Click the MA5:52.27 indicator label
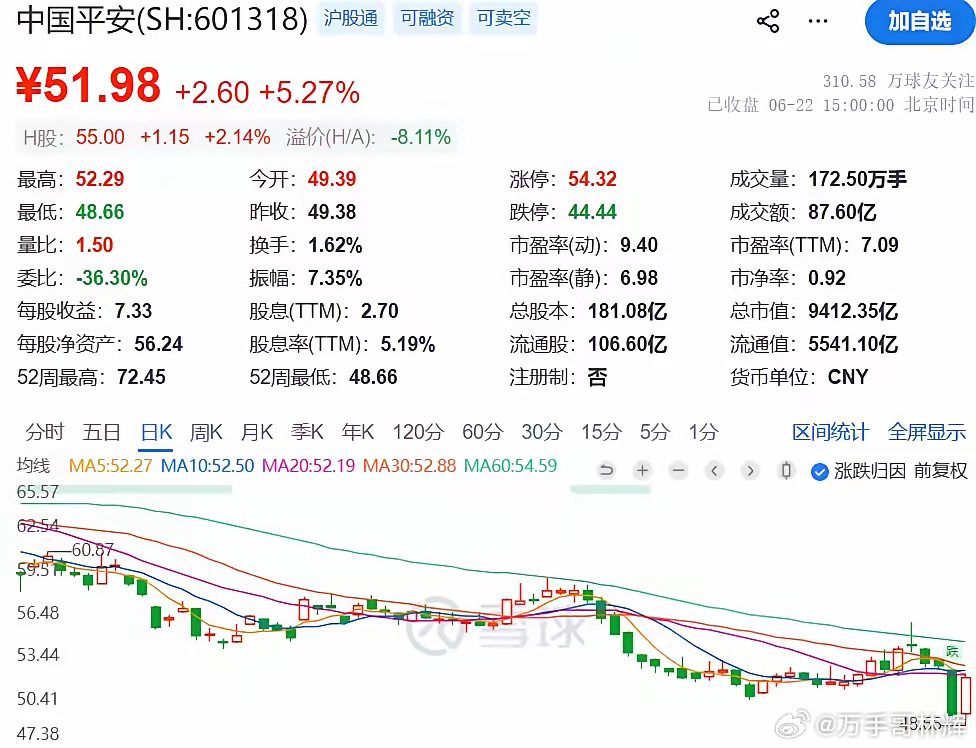Screen dimensions: 976x748 click(x=110, y=465)
